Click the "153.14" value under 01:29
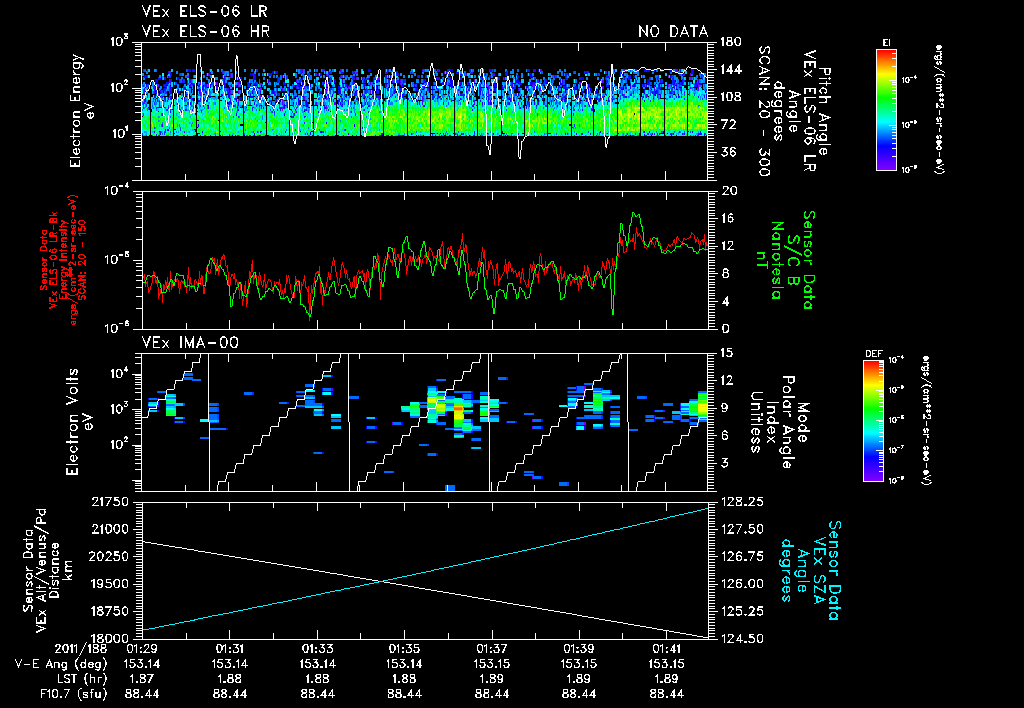 tap(142, 664)
